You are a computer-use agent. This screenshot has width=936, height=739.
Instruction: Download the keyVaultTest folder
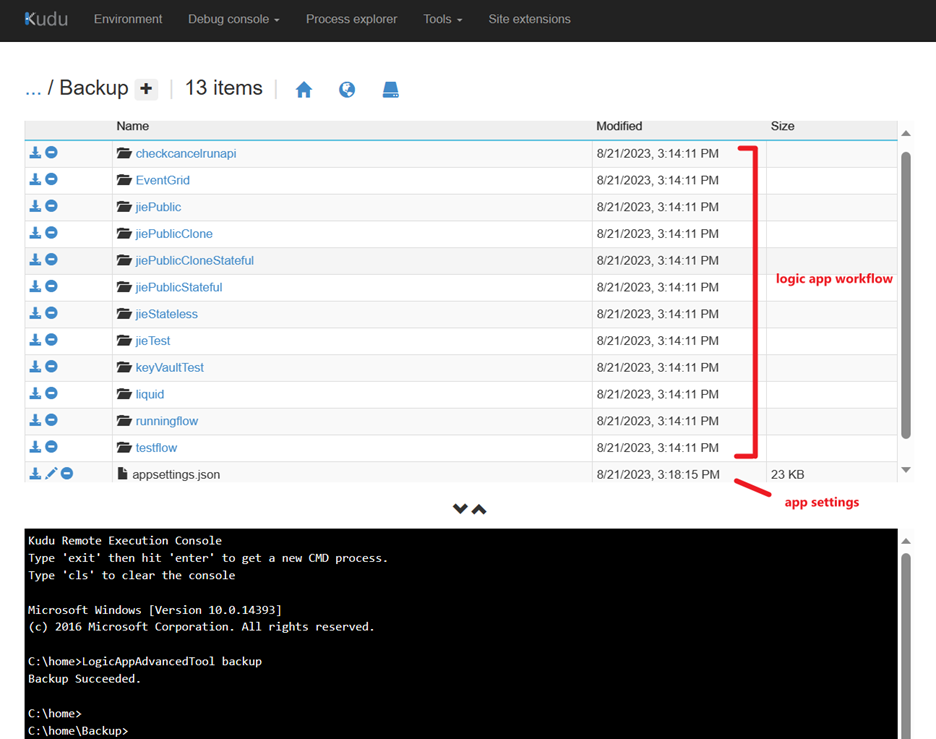pyautogui.click(x=35, y=367)
